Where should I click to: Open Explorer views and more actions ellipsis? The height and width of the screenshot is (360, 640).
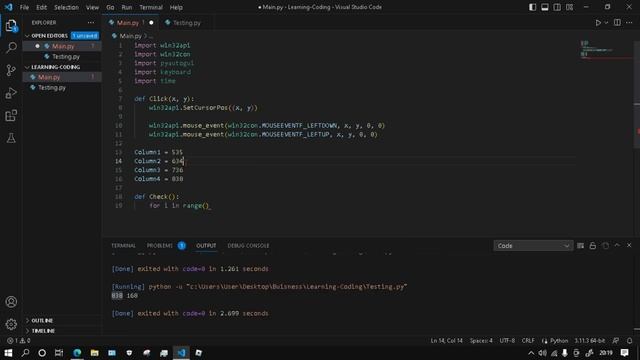[91, 23]
